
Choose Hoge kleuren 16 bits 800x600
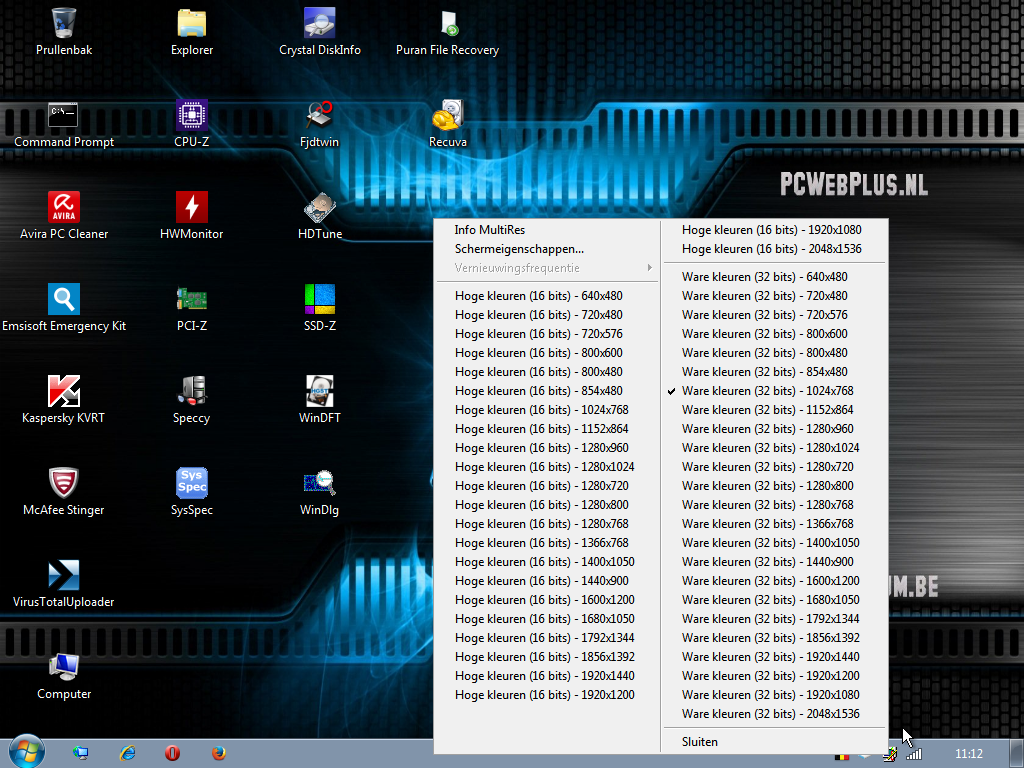538,353
